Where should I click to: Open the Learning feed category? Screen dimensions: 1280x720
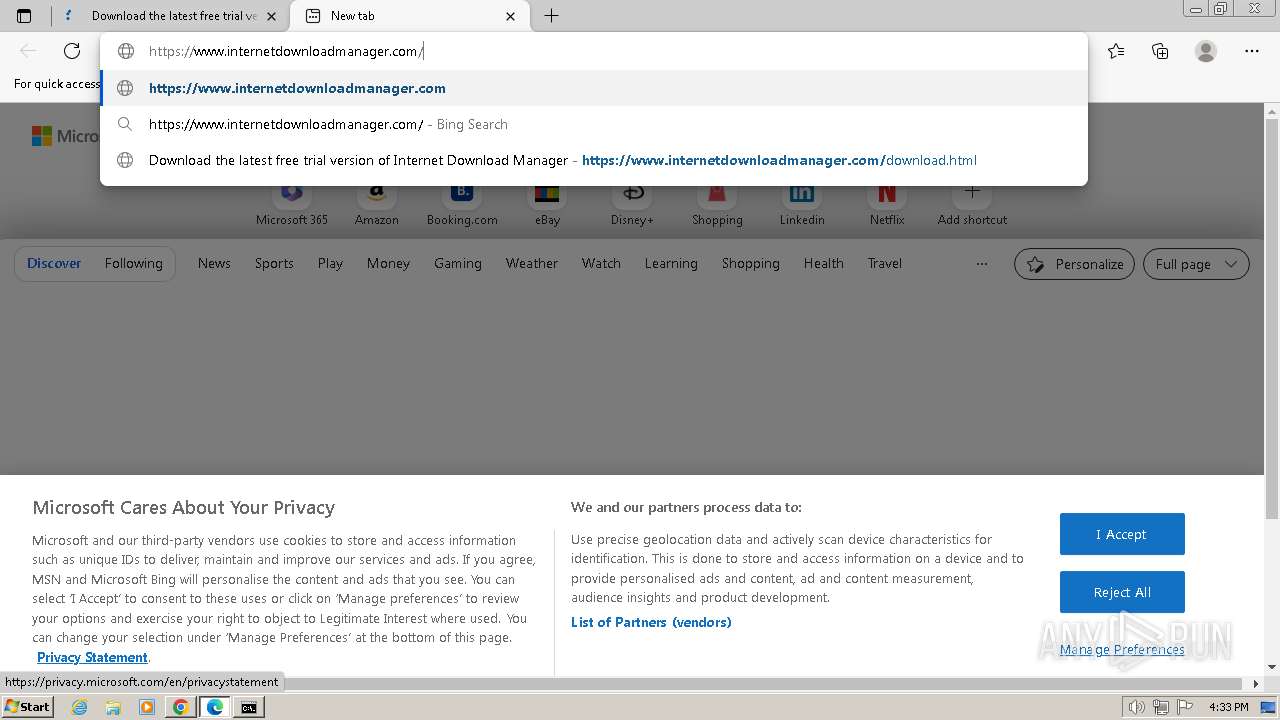[671, 264]
